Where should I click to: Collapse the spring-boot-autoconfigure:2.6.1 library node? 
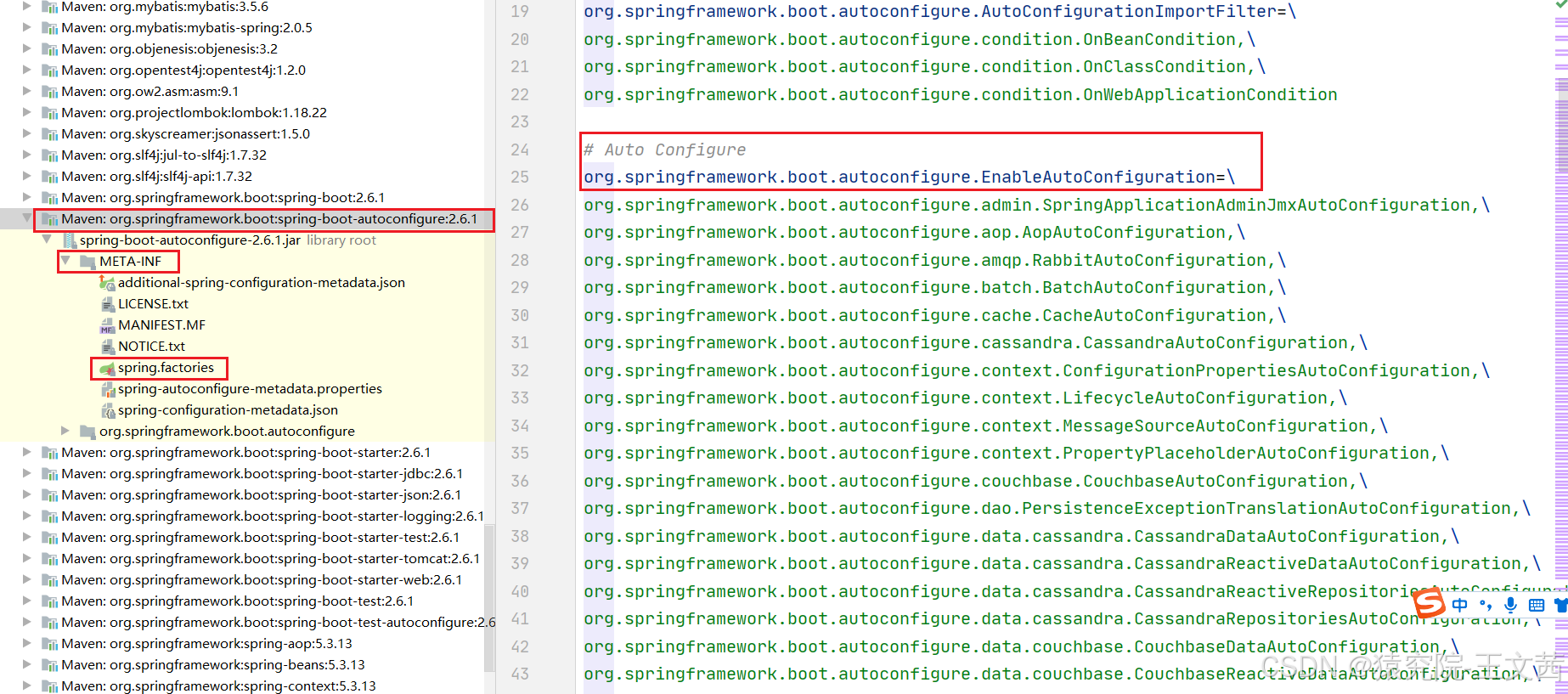26,218
